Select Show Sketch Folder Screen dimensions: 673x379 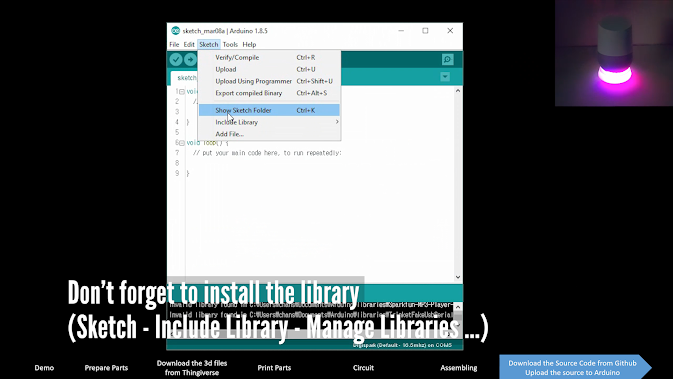tap(269, 110)
